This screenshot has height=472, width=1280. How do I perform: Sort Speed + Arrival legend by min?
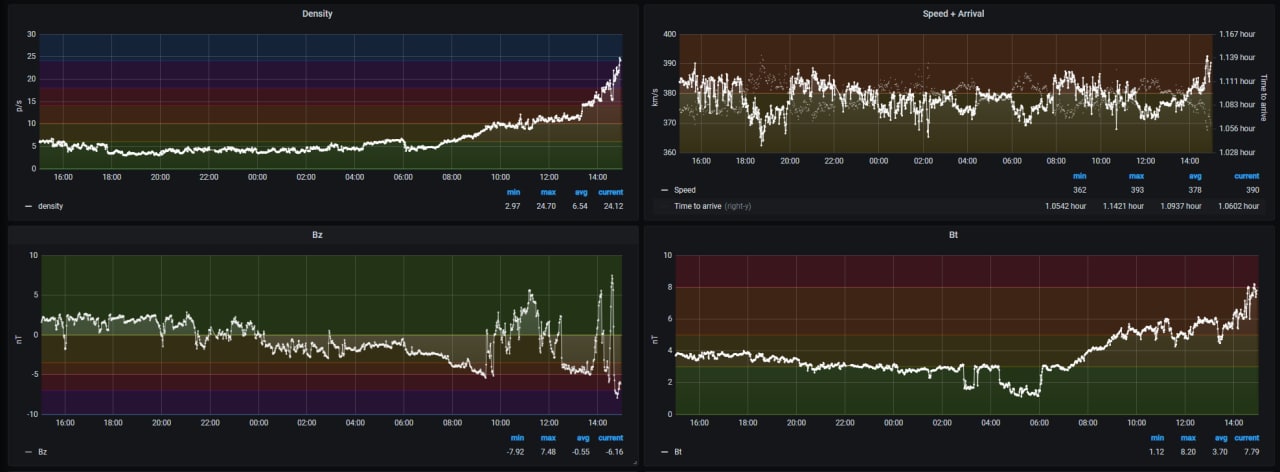click(1079, 175)
